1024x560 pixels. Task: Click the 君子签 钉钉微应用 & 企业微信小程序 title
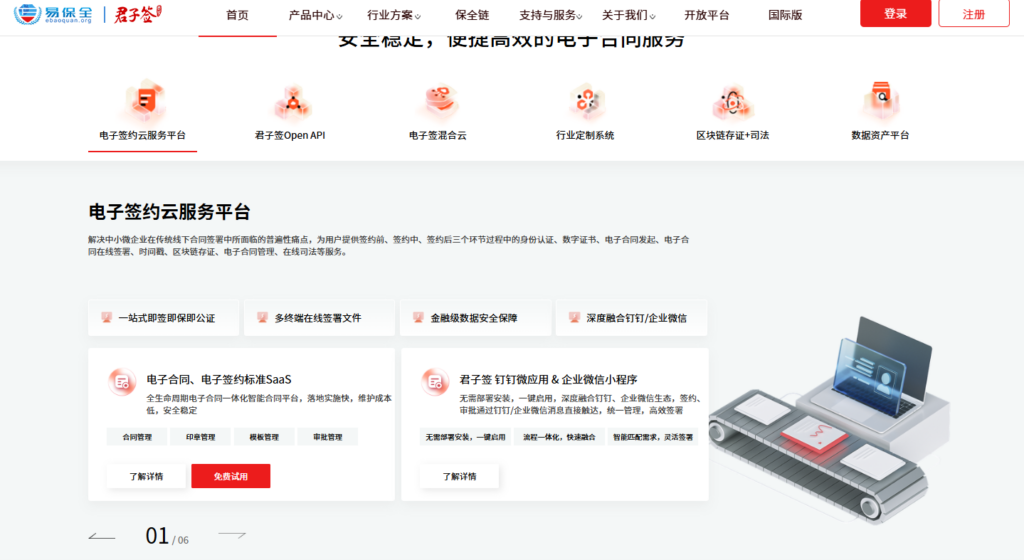click(x=549, y=379)
